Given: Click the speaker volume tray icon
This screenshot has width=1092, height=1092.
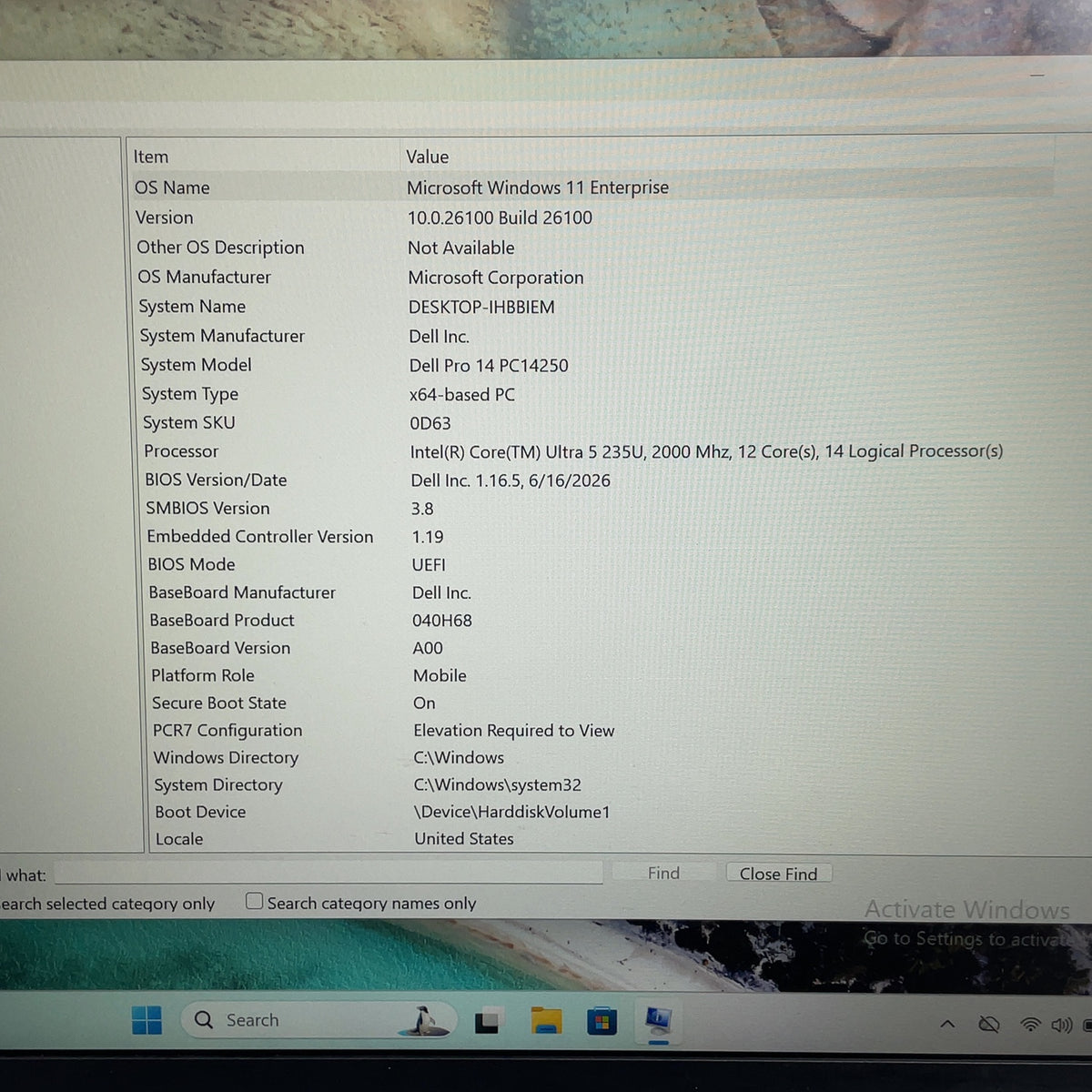Looking at the screenshot, I should pos(1061,1026).
